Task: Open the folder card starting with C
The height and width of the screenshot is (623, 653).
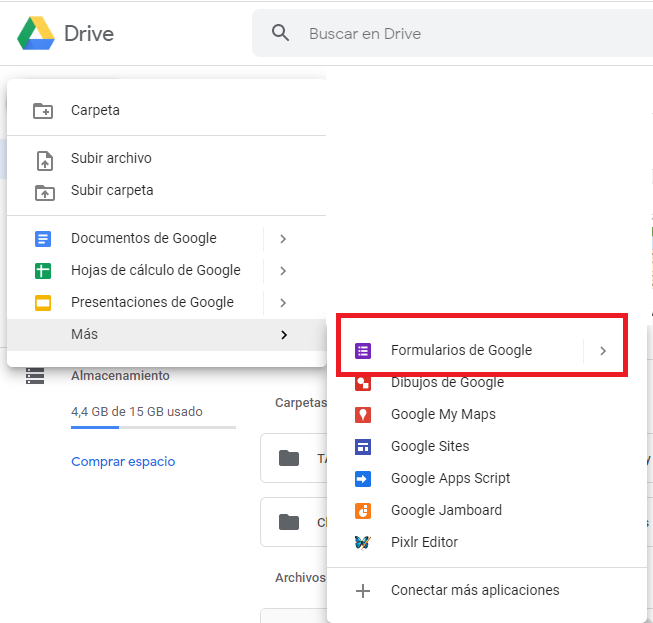Action: (294, 522)
